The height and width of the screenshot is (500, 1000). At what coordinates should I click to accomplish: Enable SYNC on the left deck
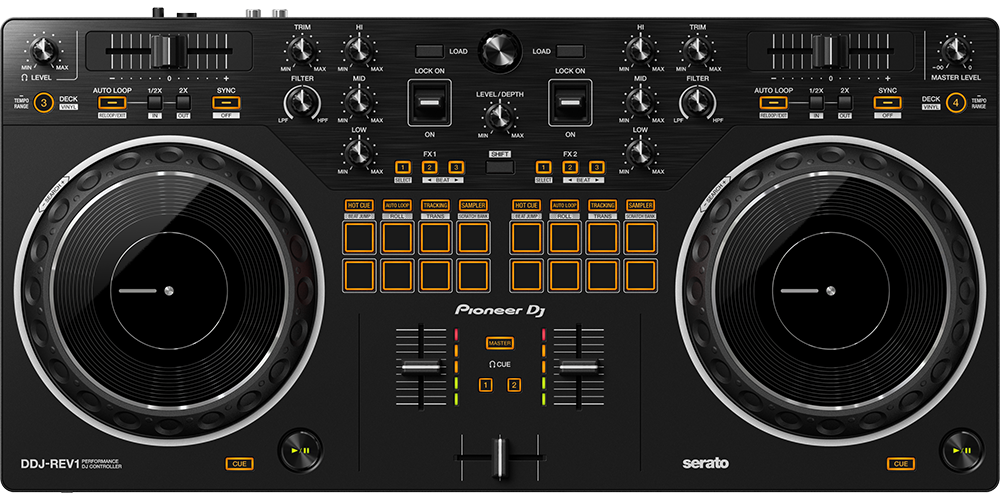[226, 103]
